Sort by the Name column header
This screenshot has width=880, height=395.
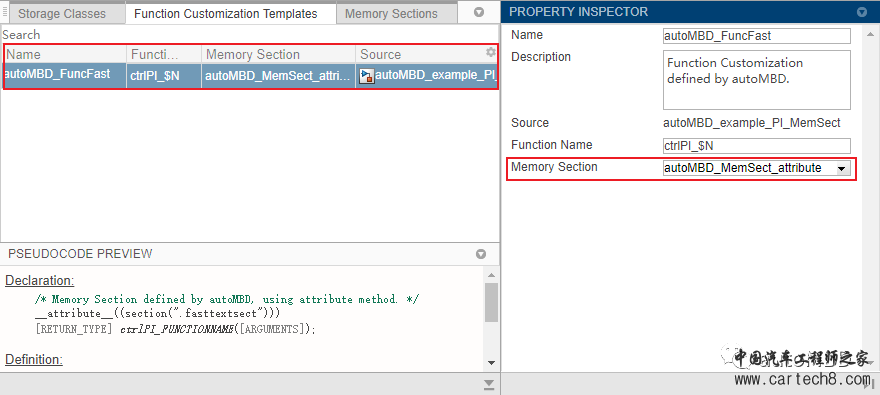65,54
